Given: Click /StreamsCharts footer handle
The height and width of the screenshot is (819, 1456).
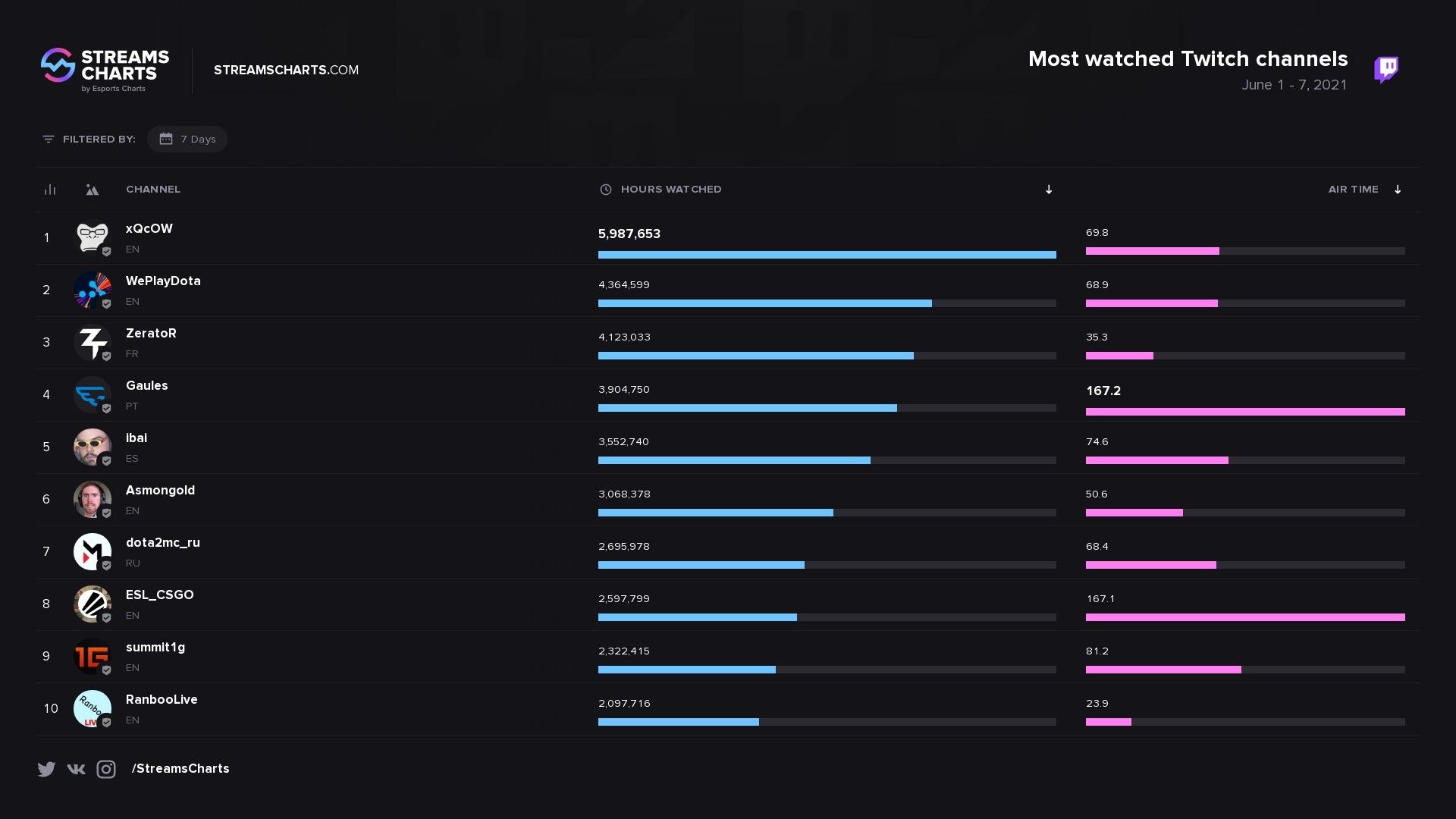Looking at the screenshot, I should tap(180, 768).
